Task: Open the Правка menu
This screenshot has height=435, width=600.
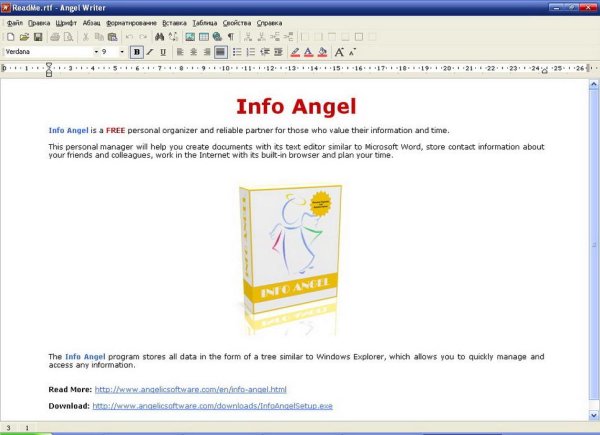Action: (x=39, y=23)
